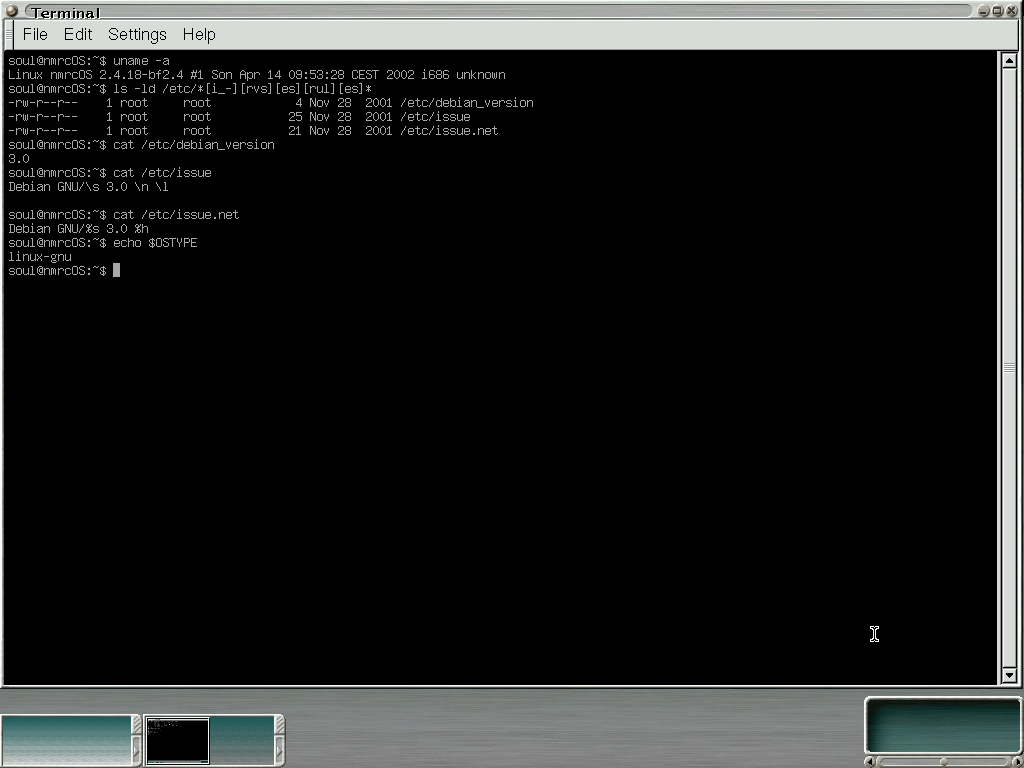Click the terminal scrollbar up arrow
Screen dimensions: 1024x768
tap(1009, 61)
